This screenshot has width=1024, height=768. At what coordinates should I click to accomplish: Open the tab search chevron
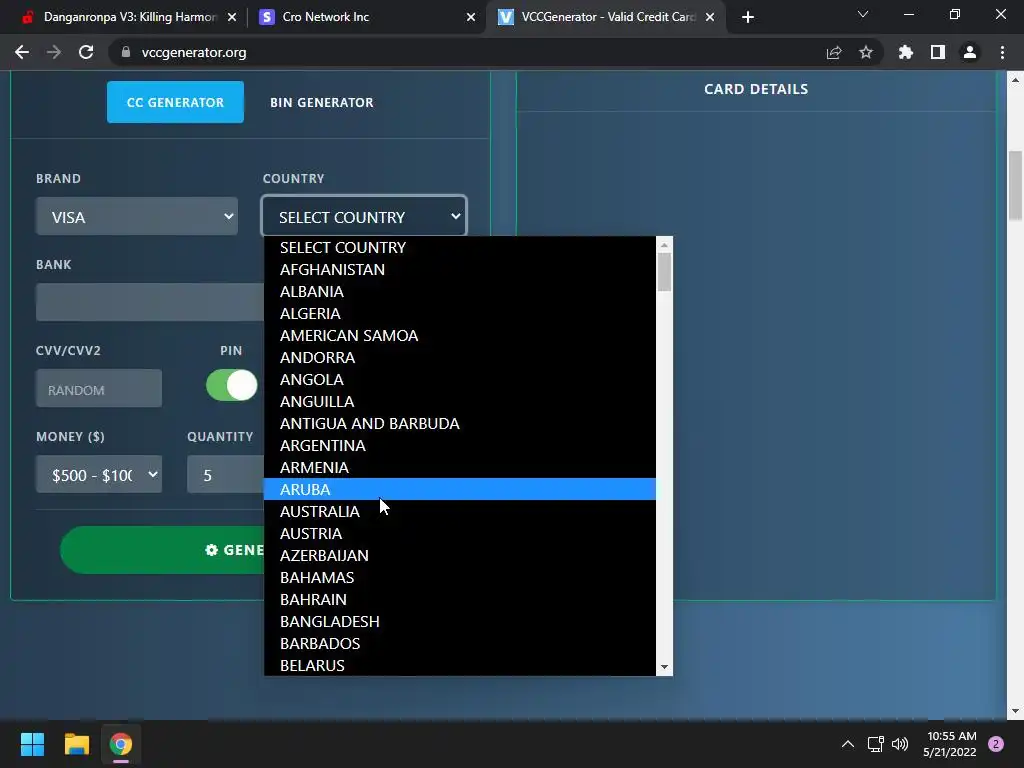(x=862, y=14)
